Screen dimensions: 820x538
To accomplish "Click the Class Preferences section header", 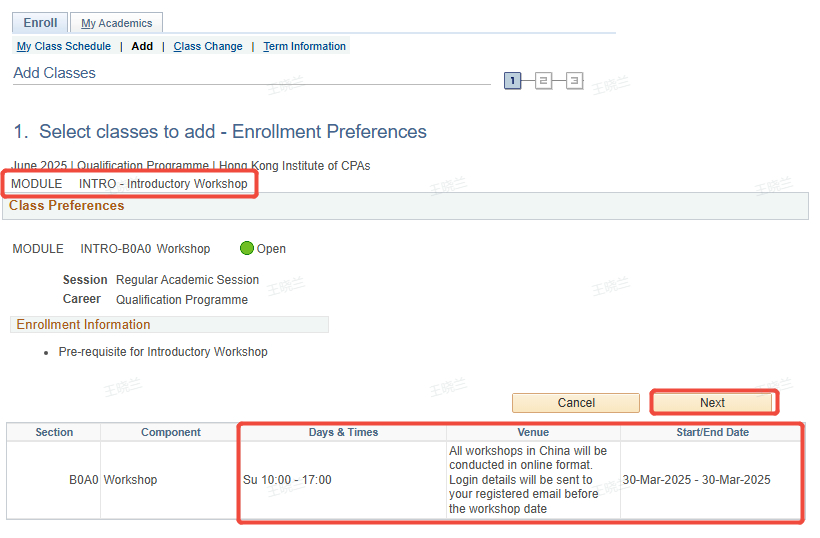I will (x=67, y=206).
